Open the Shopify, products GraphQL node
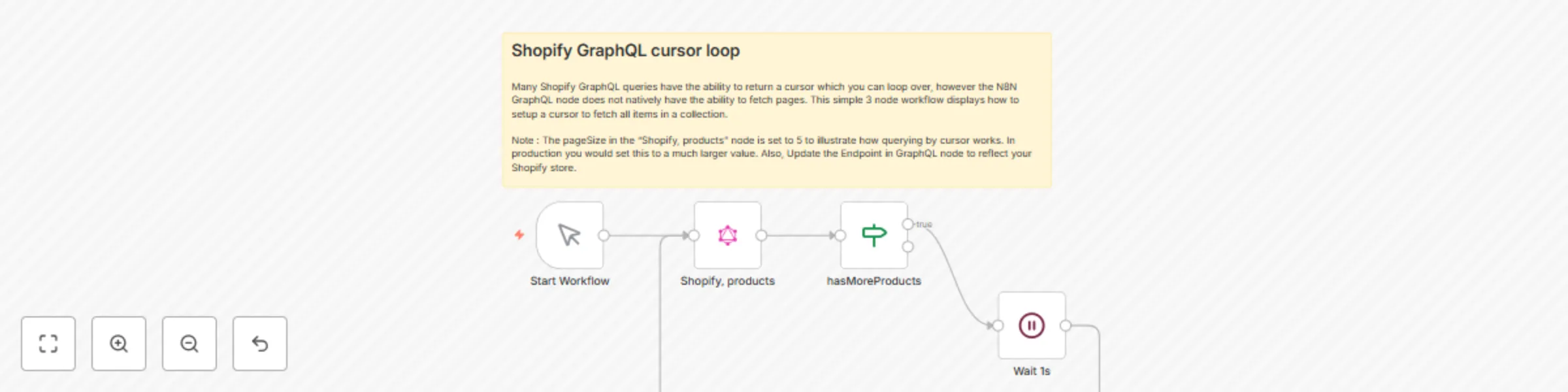Screen dimensions: 1568x392 tap(728, 235)
